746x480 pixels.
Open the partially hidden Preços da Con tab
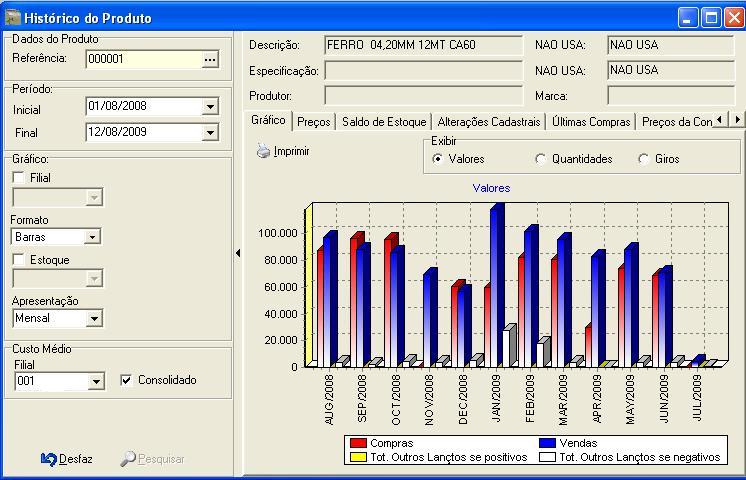pyautogui.click(x=676, y=122)
